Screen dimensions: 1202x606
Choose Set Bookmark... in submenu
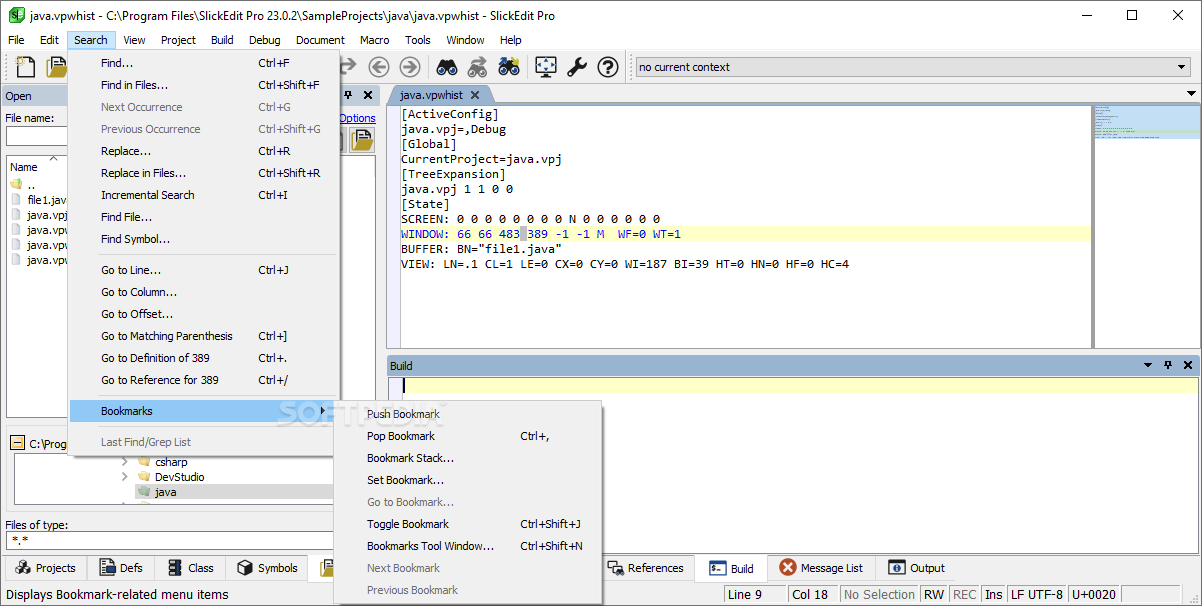coord(468,480)
